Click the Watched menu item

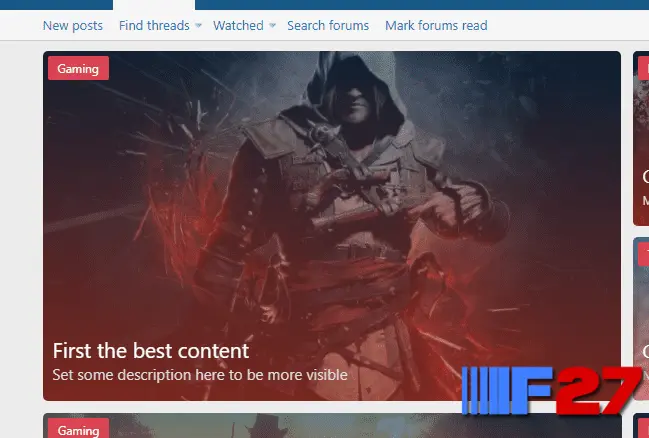coord(238,25)
